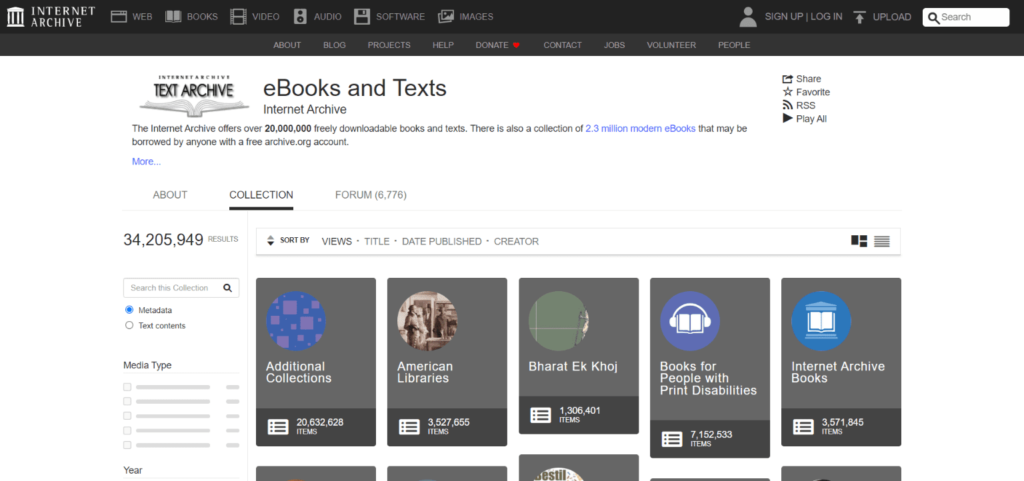Screen dimensions: 1024x481
Task: Open the Volunteer menu item
Action: coord(671,45)
